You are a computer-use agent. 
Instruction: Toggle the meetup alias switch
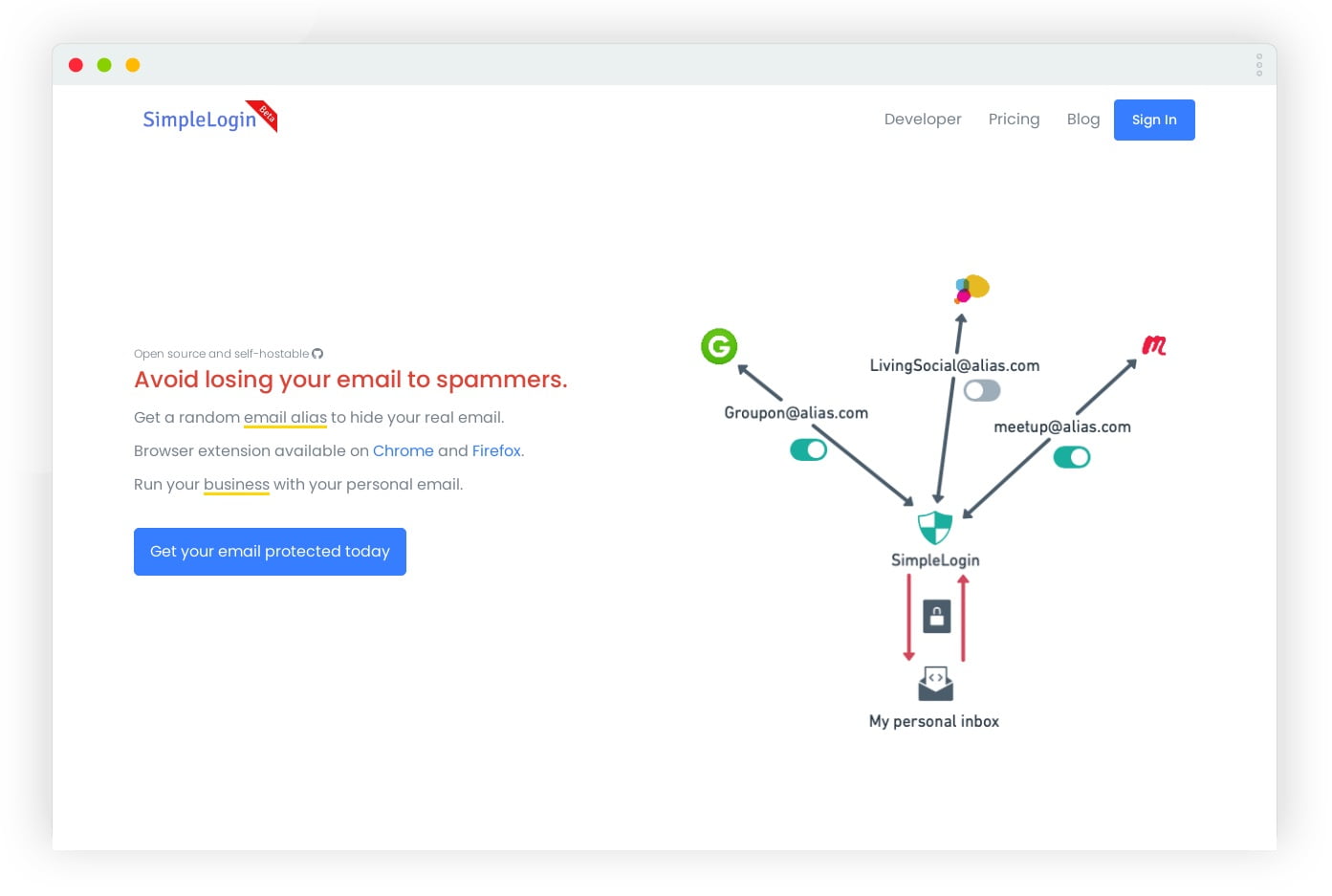[x=1072, y=457]
